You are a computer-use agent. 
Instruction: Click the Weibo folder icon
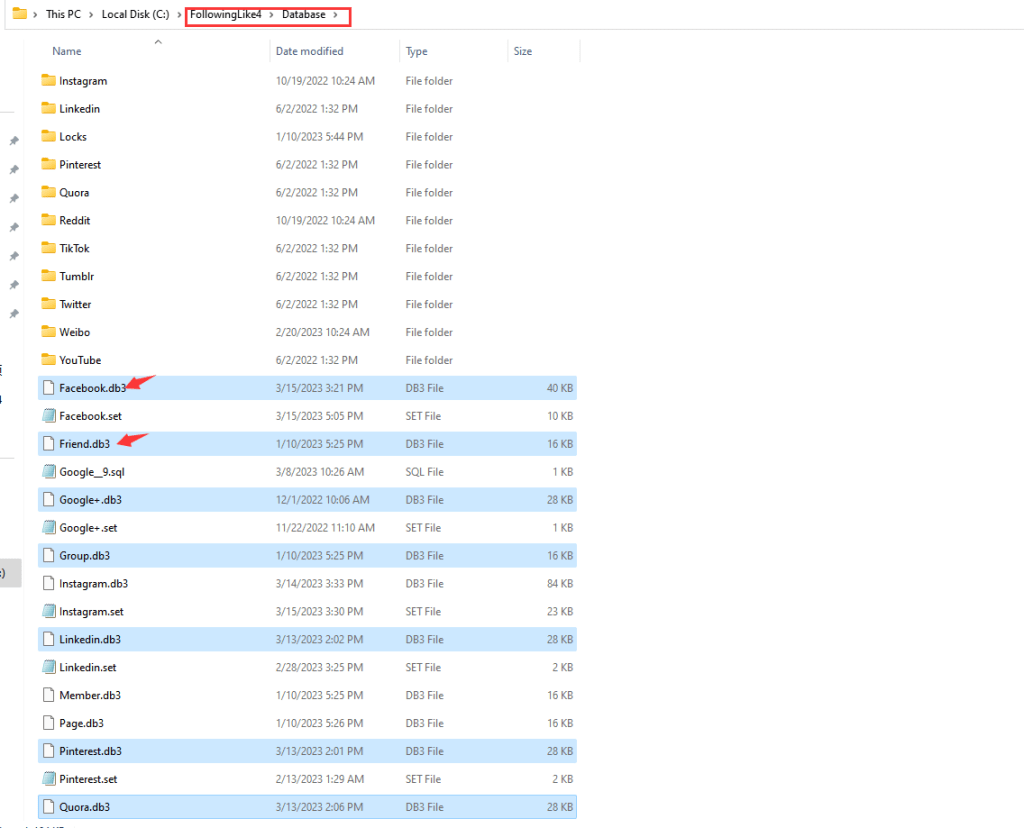click(x=48, y=332)
